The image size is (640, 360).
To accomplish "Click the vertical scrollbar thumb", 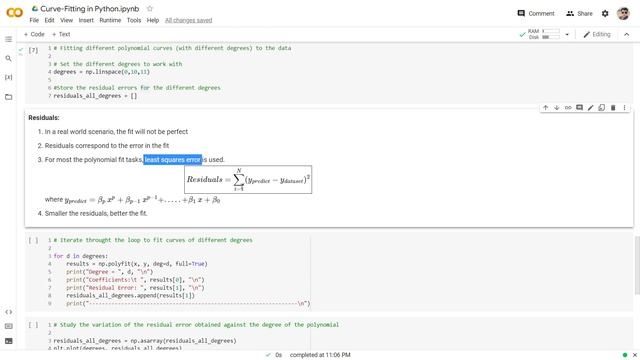I will click(x=637, y=265).
